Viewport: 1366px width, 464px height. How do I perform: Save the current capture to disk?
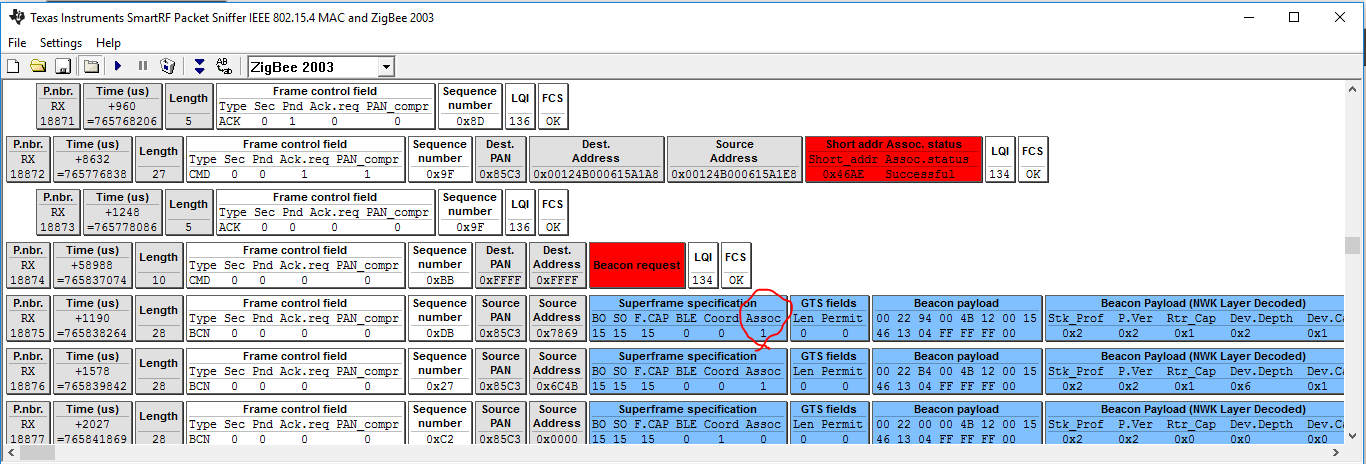tap(63, 66)
